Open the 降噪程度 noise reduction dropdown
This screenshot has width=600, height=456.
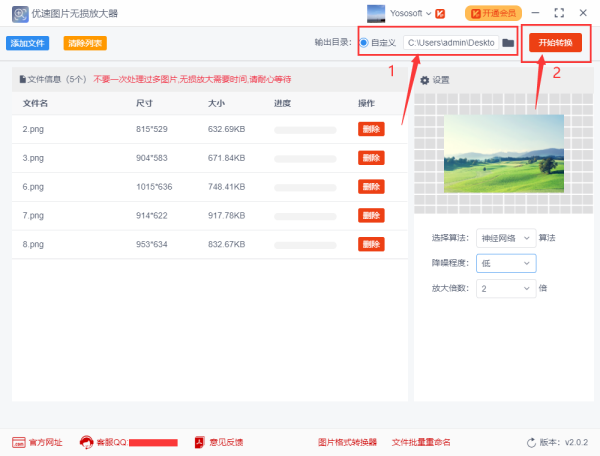tap(505, 263)
